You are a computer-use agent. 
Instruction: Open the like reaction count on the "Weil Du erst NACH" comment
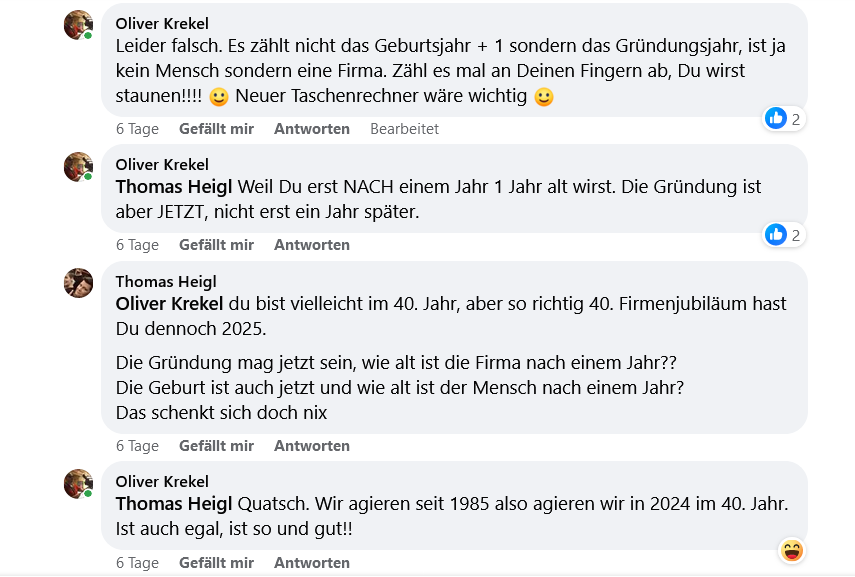tap(796, 235)
